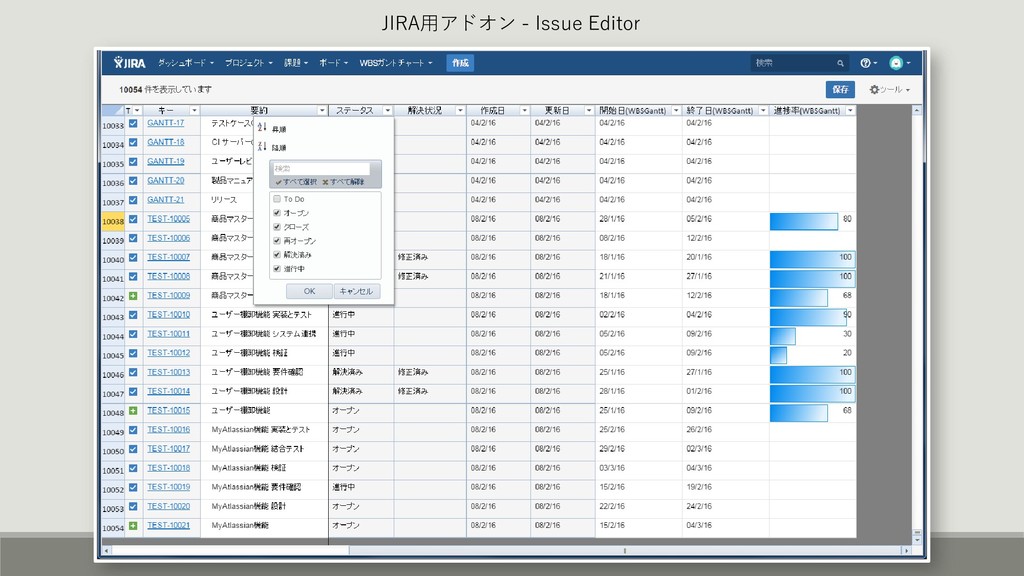
Task: Click the task type icon for TEST-10019
Action: click(x=133, y=487)
